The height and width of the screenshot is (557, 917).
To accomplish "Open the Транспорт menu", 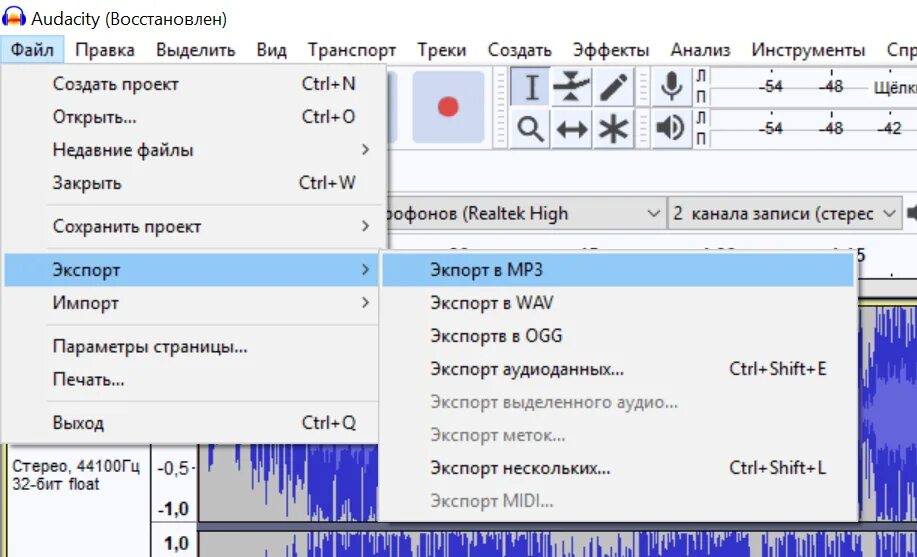I will (x=351, y=50).
